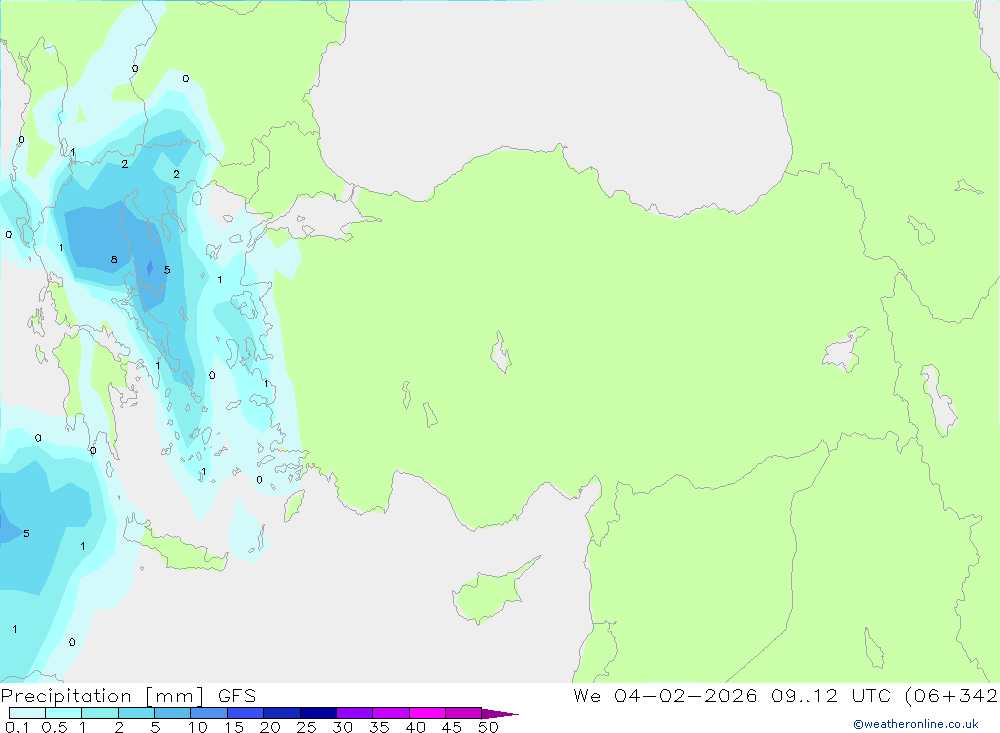Click the magenta swatch between 40 and 45
1000x733 pixels.
coord(427,713)
